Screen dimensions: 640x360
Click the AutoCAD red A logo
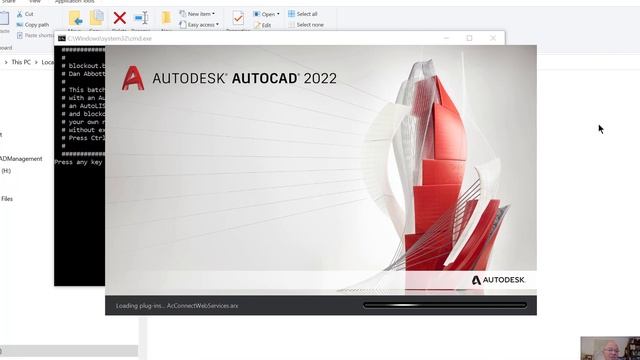click(x=133, y=78)
